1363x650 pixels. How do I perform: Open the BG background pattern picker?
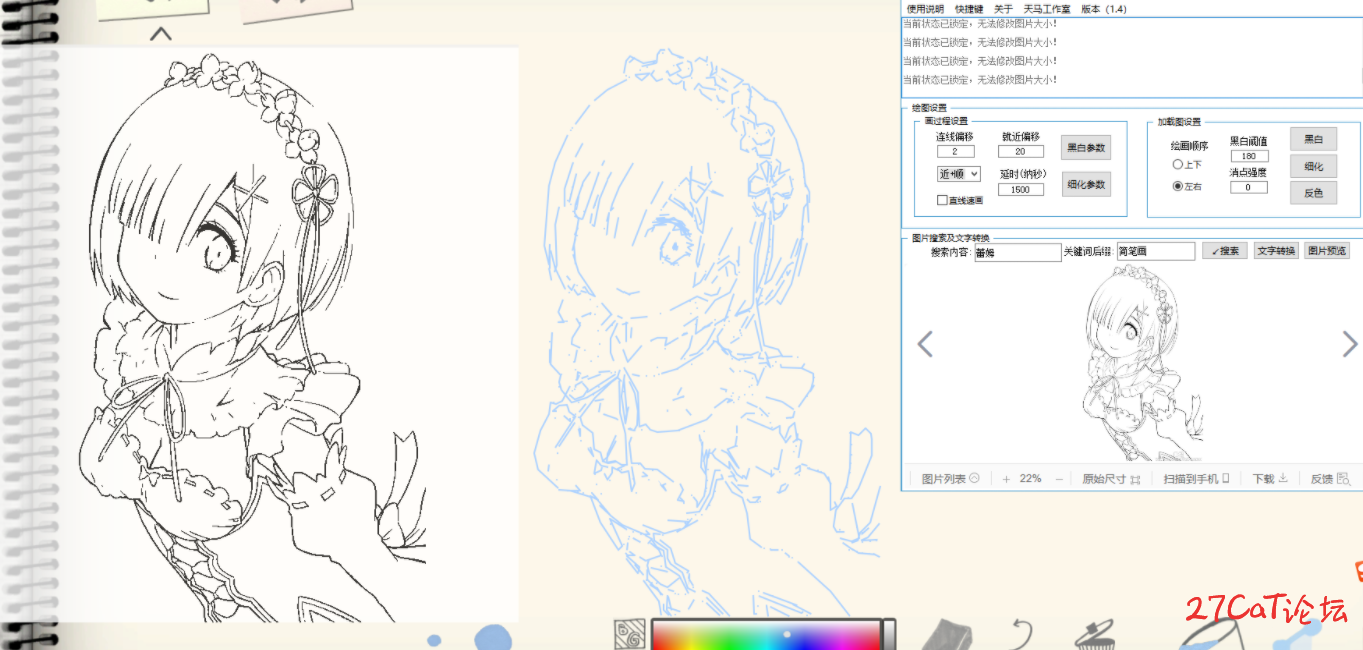tap(630, 634)
